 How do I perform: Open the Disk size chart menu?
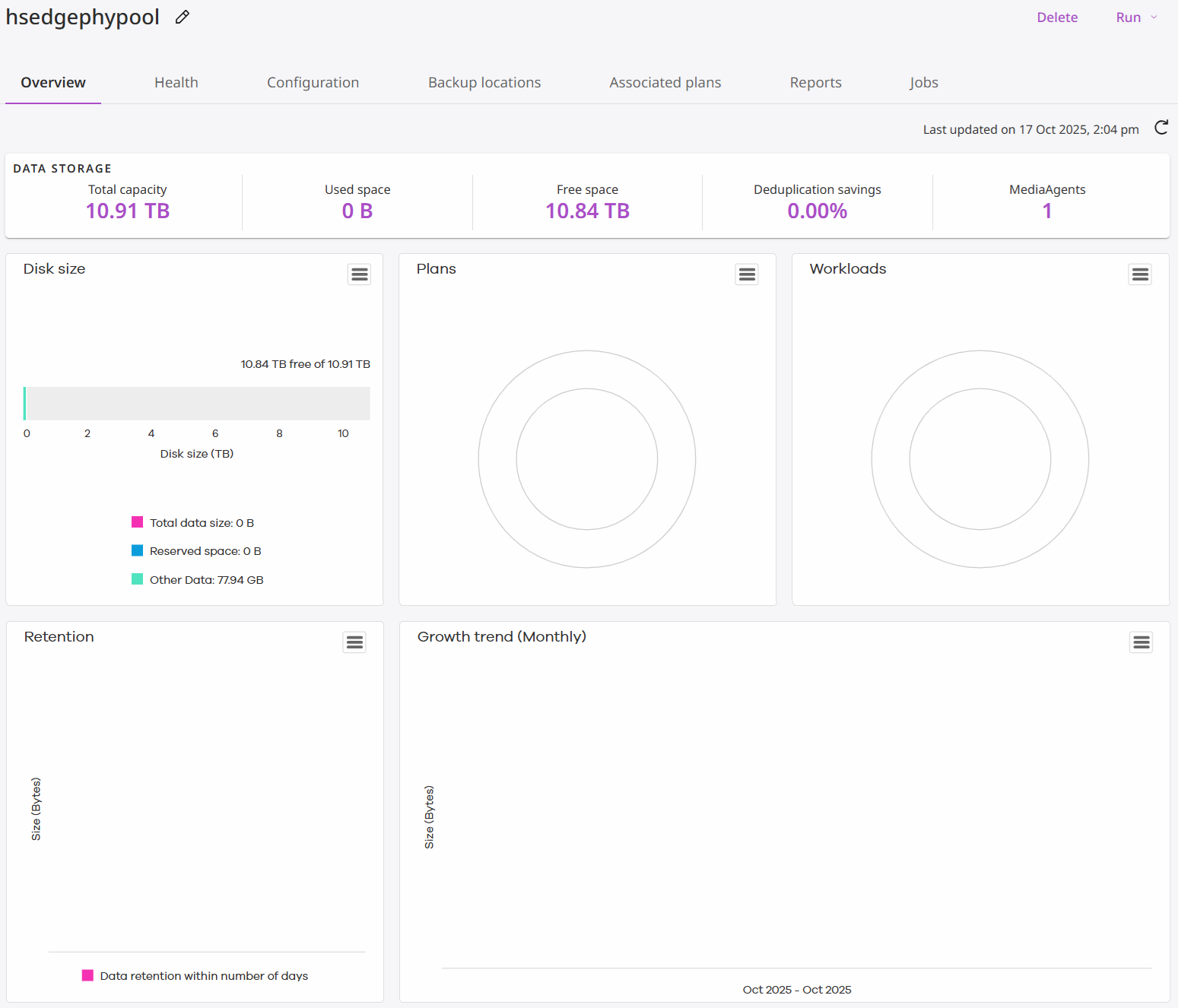[x=359, y=274]
